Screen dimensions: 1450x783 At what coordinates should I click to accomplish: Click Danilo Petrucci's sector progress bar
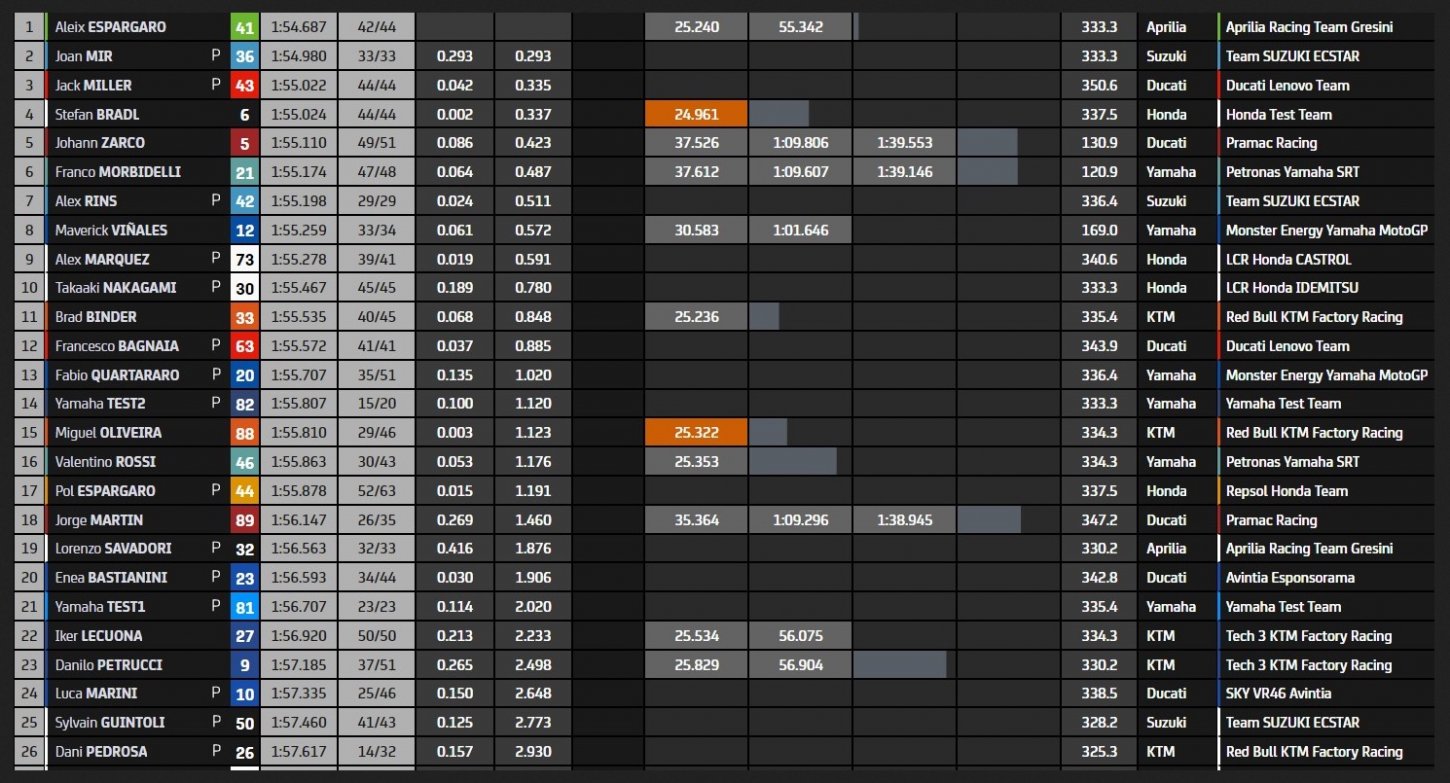[x=899, y=665]
